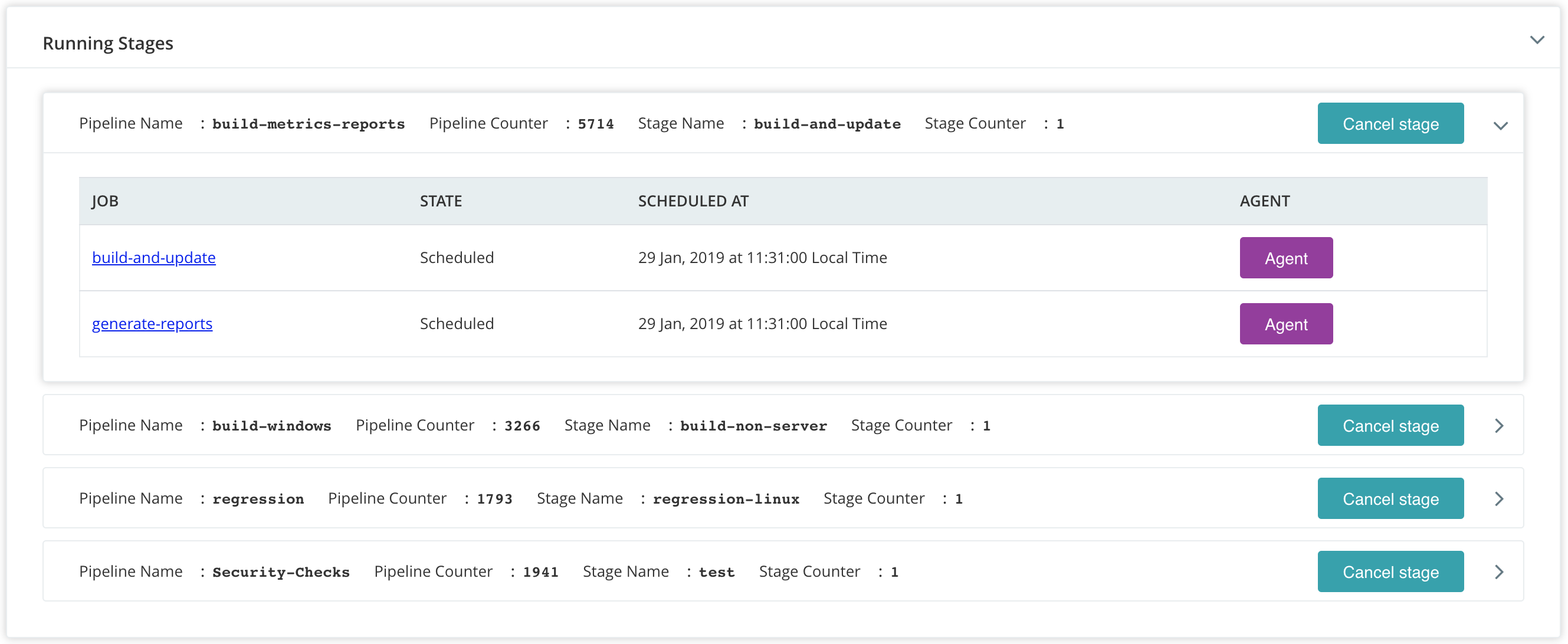Viewport: 1568px width, 644px height.
Task: Select the build-metrics-reports pipeline name text
Action: point(308,124)
